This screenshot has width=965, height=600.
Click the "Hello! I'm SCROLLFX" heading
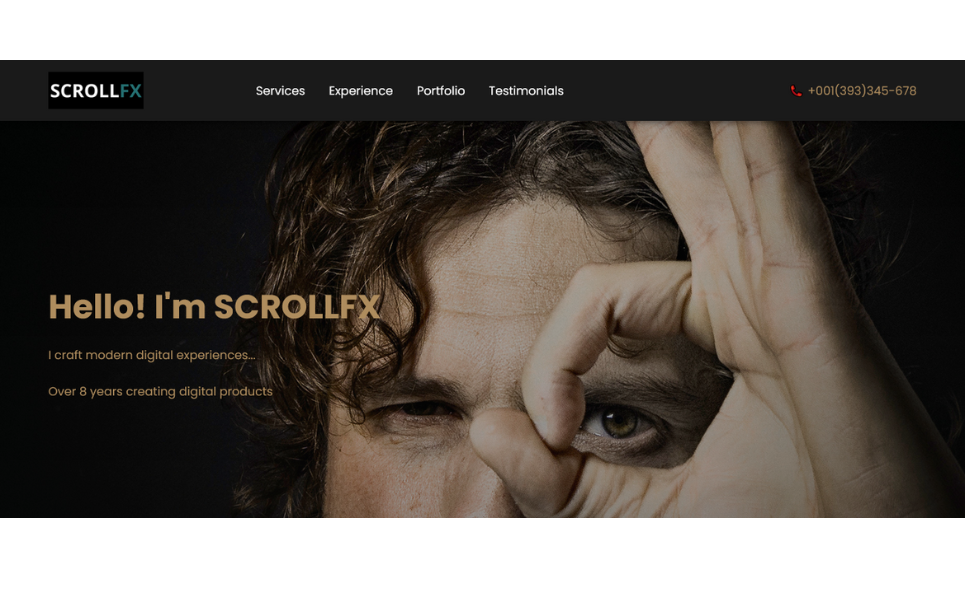click(214, 306)
